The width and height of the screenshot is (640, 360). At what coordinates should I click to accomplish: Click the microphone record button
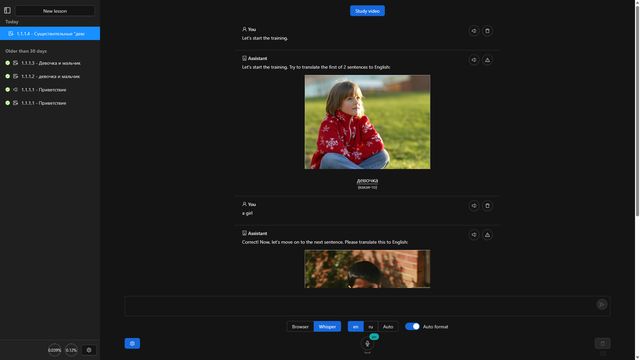click(367, 344)
